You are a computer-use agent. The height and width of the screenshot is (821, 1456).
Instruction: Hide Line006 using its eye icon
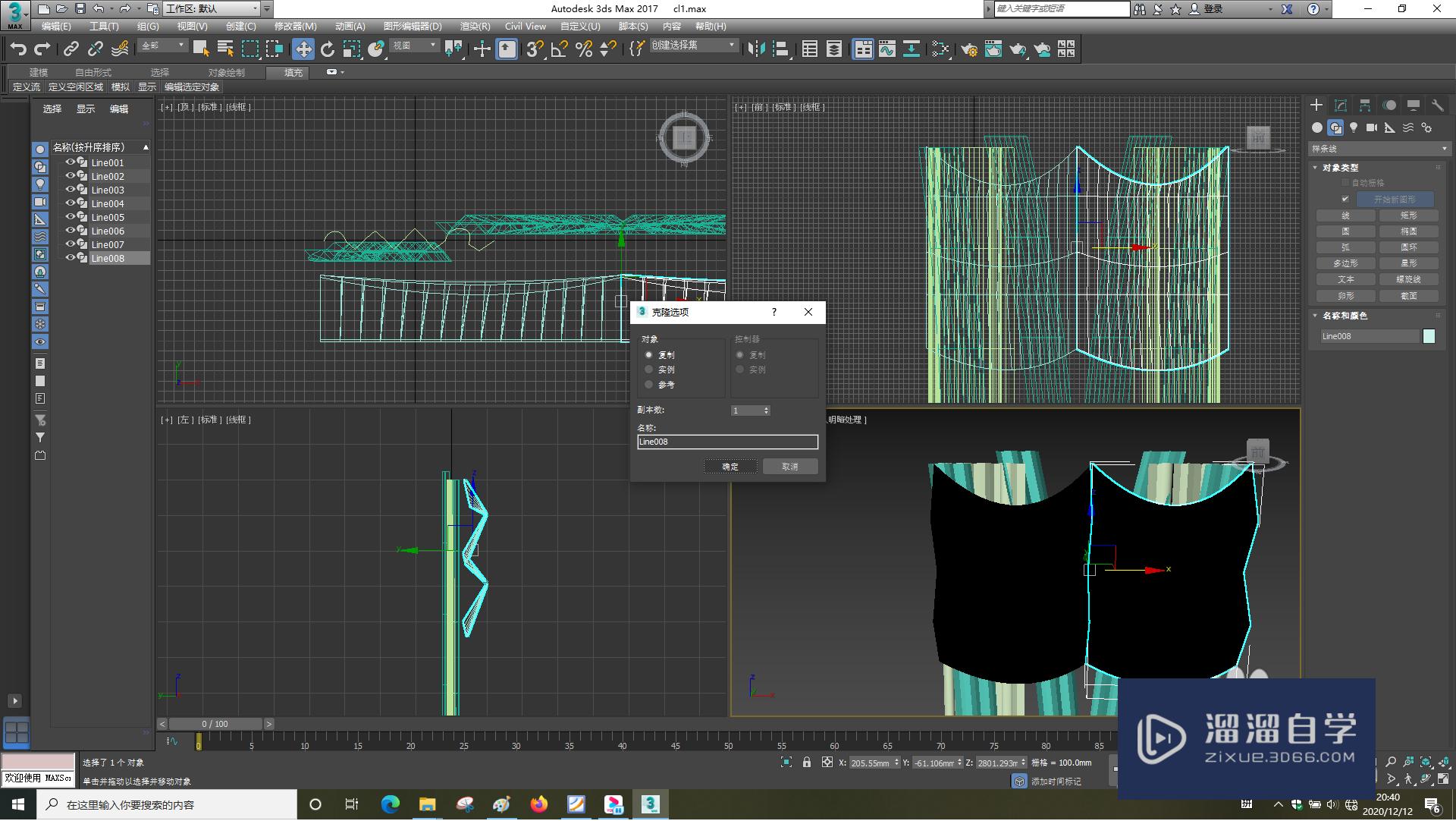(x=70, y=231)
